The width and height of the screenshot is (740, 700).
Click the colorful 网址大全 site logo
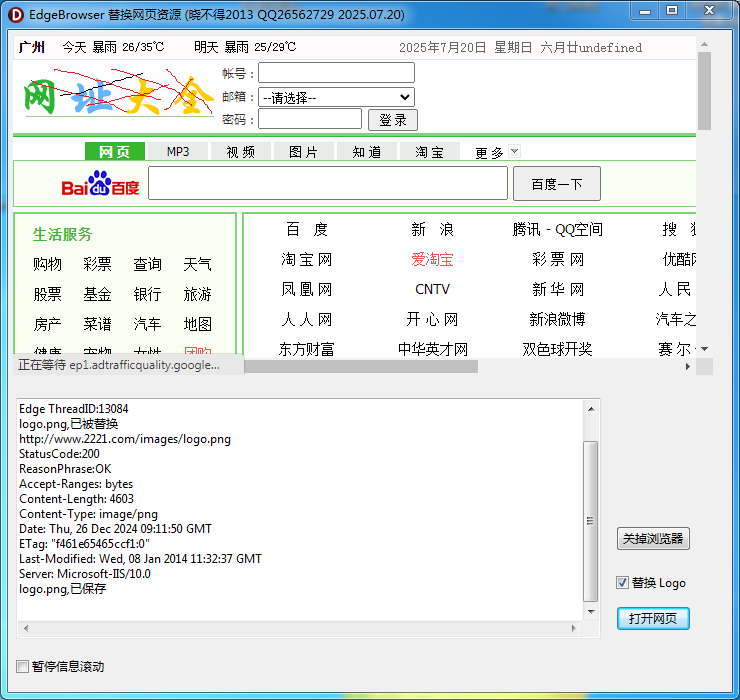(x=119, y=93)
